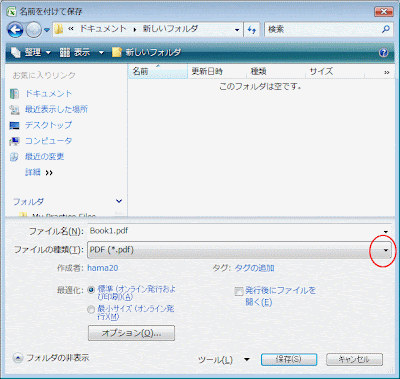Close the 名前を付けて保存 dialog
The width and height of the screenshot is (400, 379).
click(384, 12)
